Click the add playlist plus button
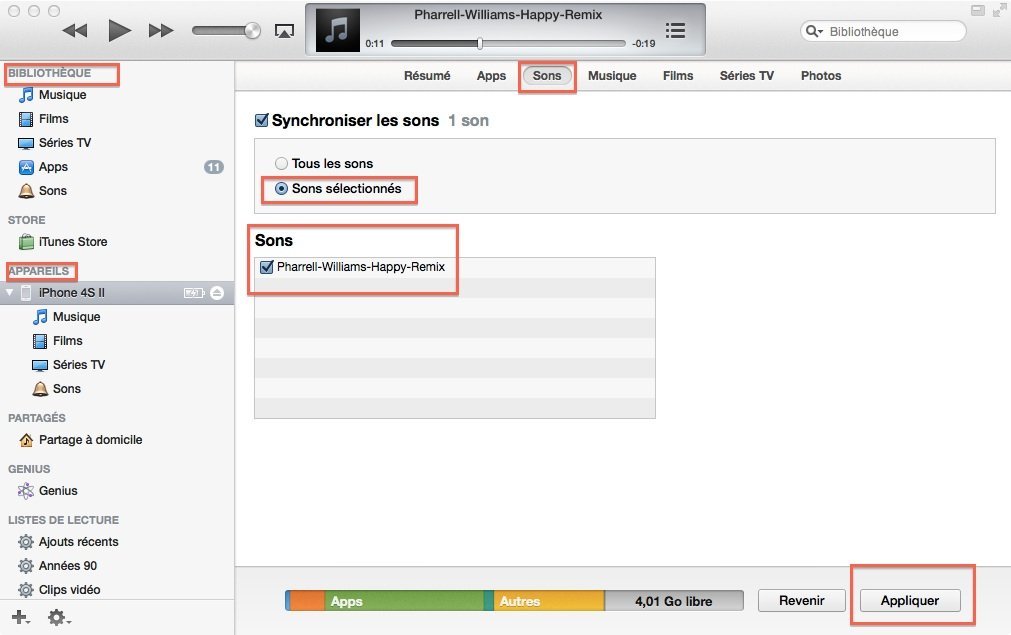 pyautogui.click(x=21, y=618)
